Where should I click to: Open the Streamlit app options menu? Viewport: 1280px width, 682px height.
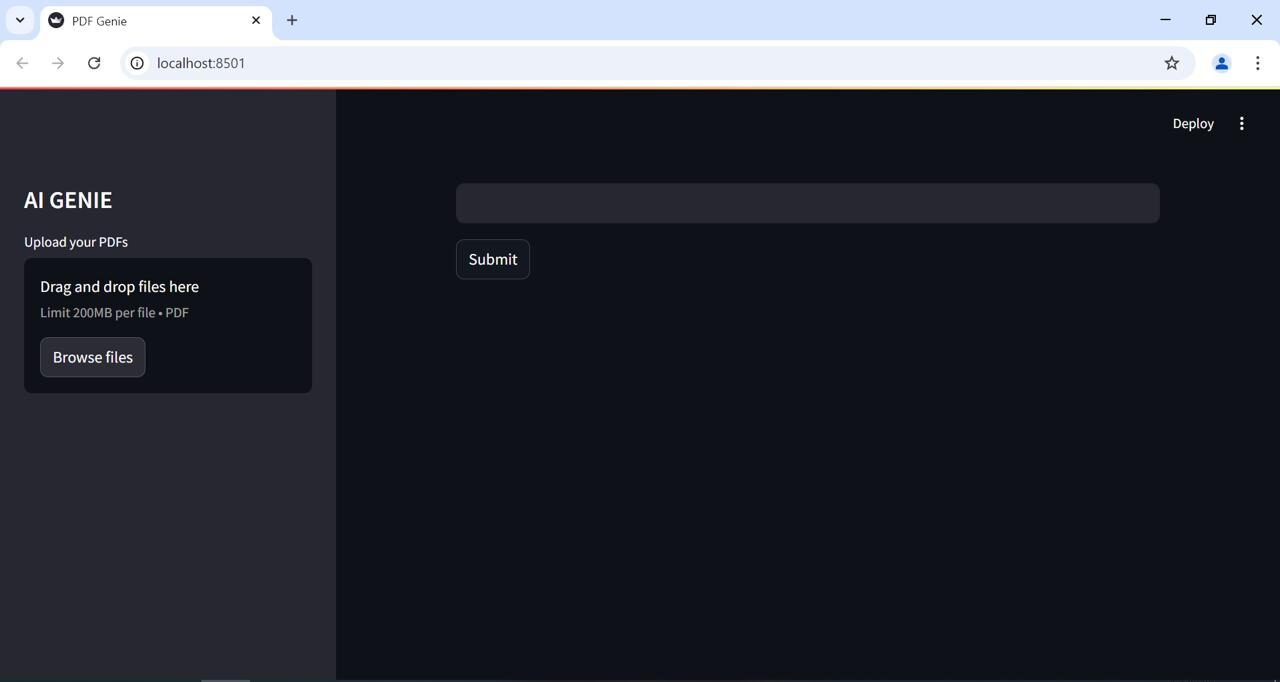click(1242, 124)
